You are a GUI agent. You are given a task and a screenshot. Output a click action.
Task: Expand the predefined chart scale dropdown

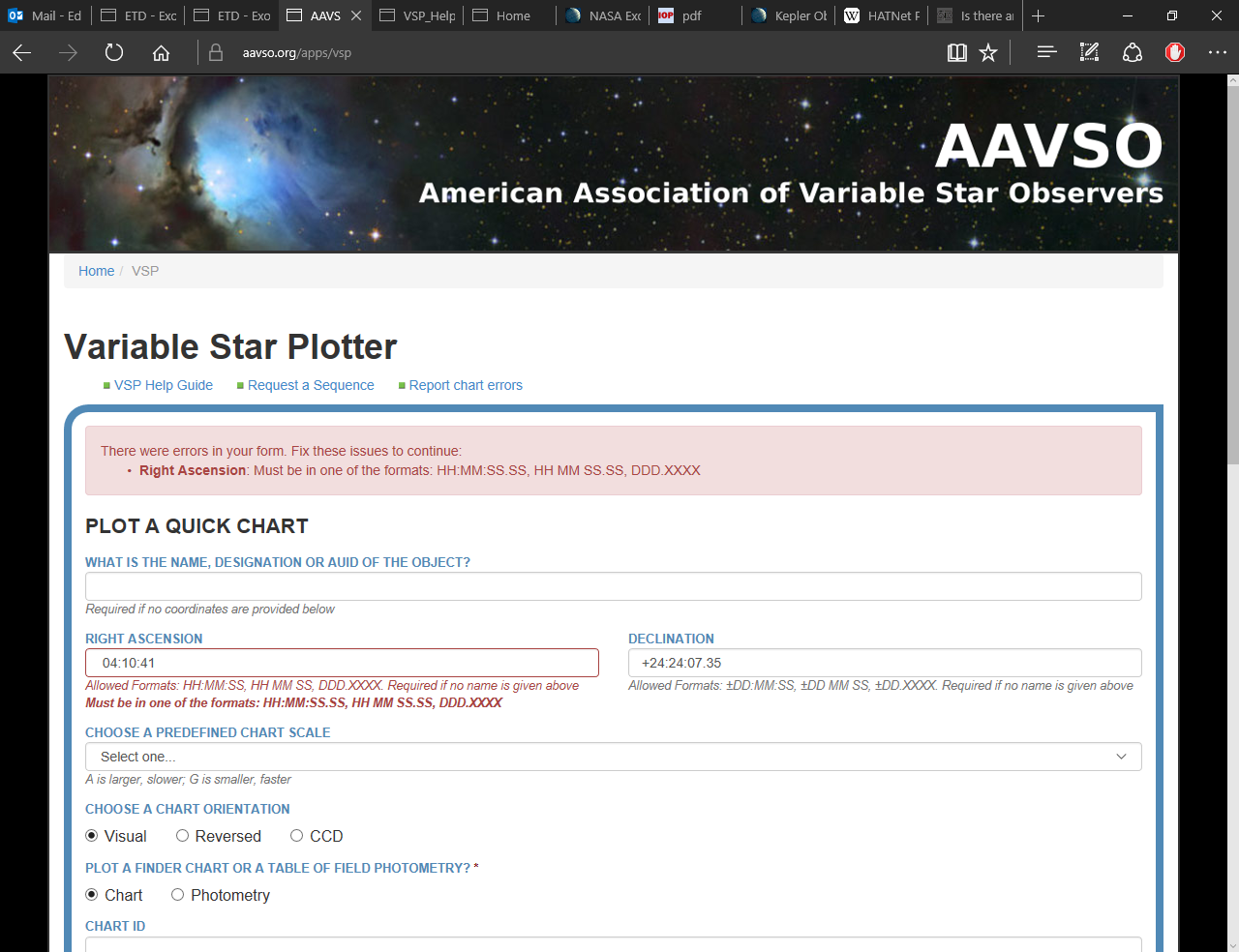point(613,757)
